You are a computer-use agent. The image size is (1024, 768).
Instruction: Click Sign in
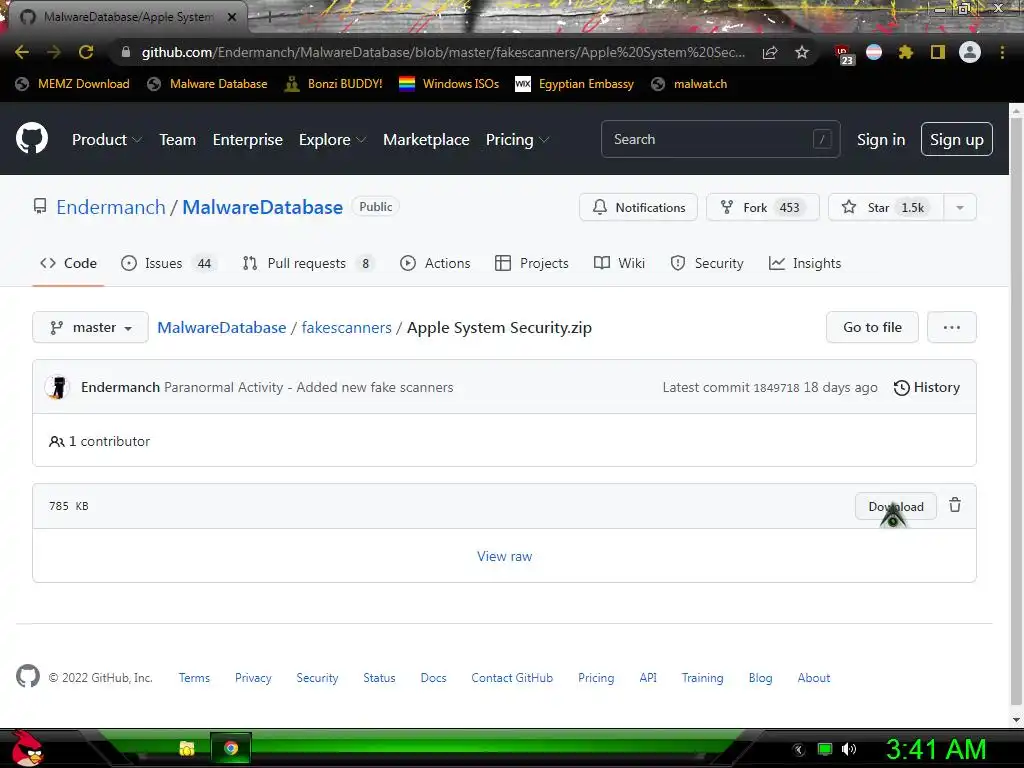pos(881,140)
